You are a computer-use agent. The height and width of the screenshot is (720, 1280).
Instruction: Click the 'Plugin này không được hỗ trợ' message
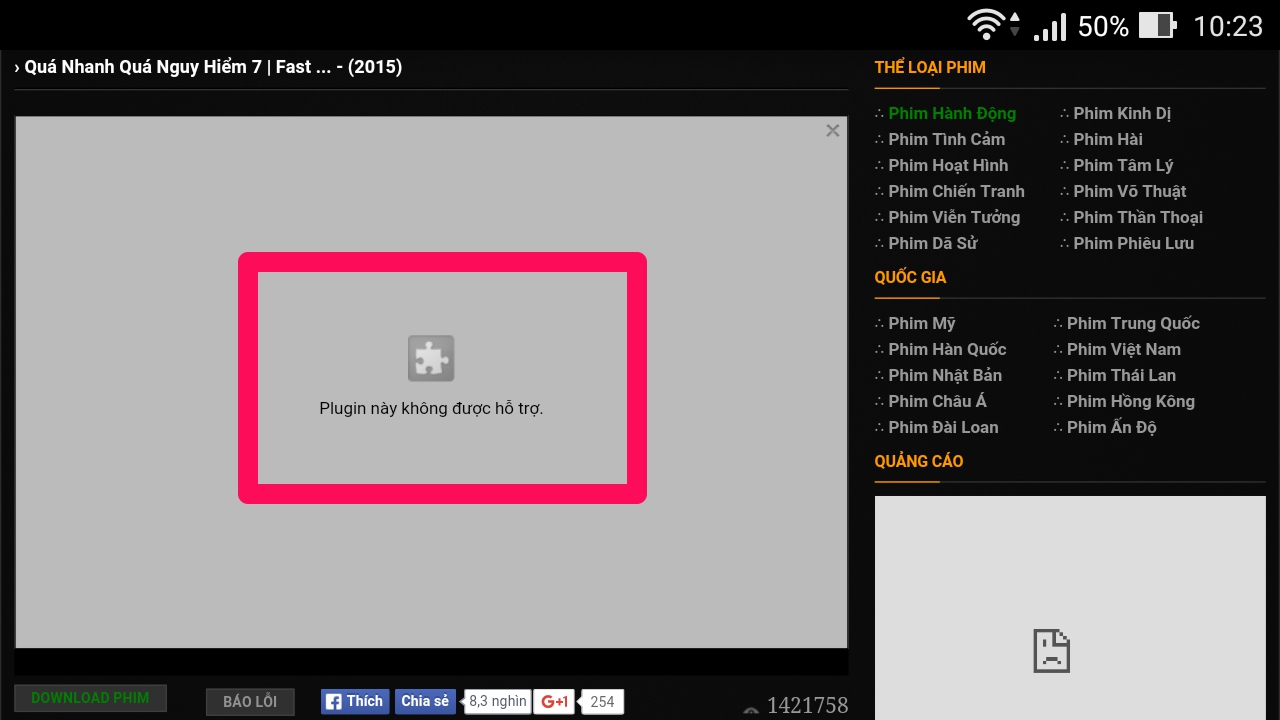point(431,408)
